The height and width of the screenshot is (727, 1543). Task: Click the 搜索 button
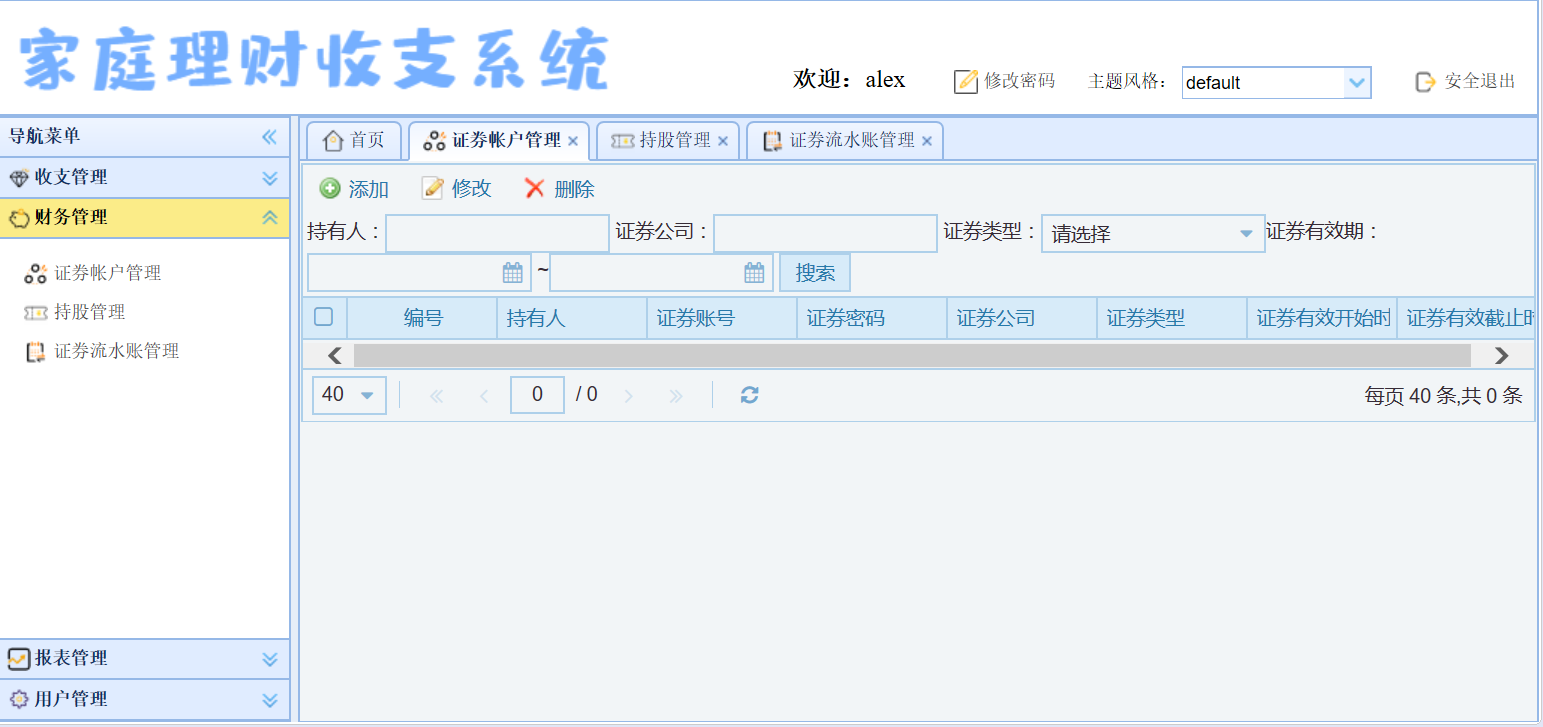(815, 273)
